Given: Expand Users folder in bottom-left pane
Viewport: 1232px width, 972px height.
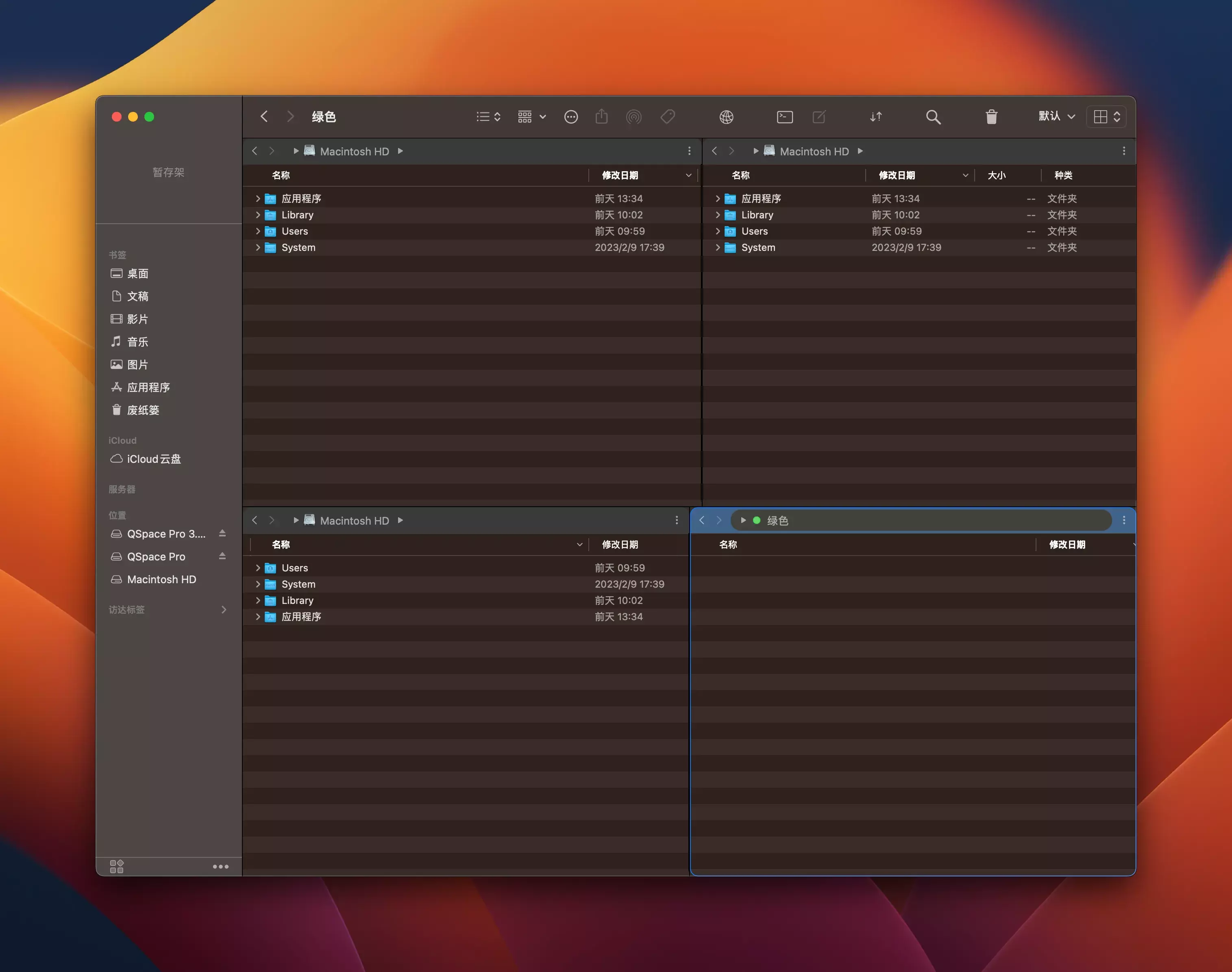Looking at the screenshot, I should tap(258, 568).
